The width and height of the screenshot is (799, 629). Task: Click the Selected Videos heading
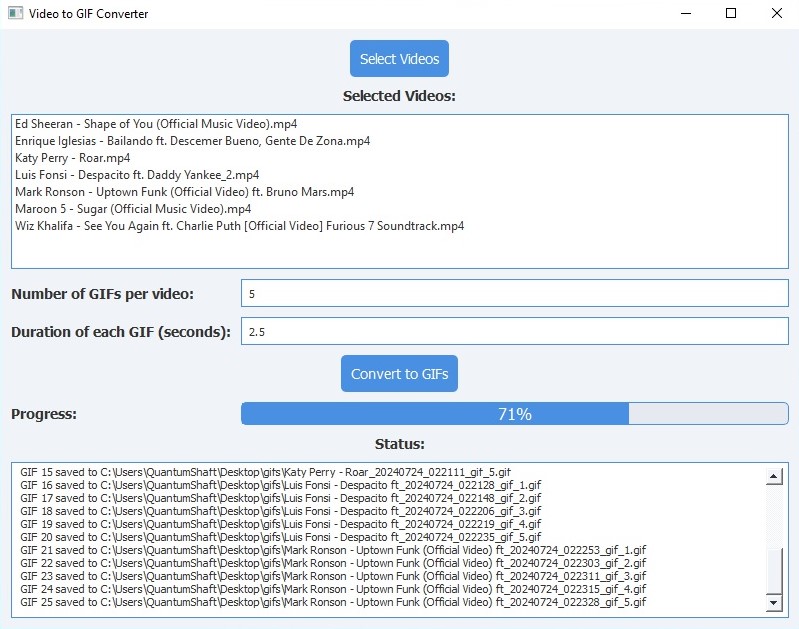(x=399, y=96)
